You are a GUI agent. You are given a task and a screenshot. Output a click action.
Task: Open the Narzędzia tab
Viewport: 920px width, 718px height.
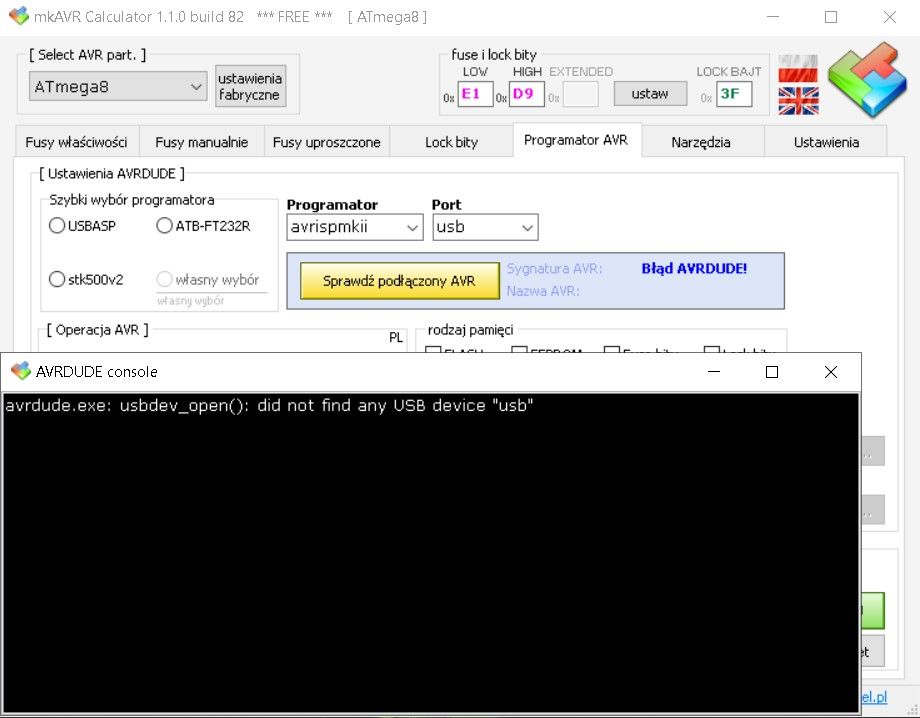coord(701,142)
